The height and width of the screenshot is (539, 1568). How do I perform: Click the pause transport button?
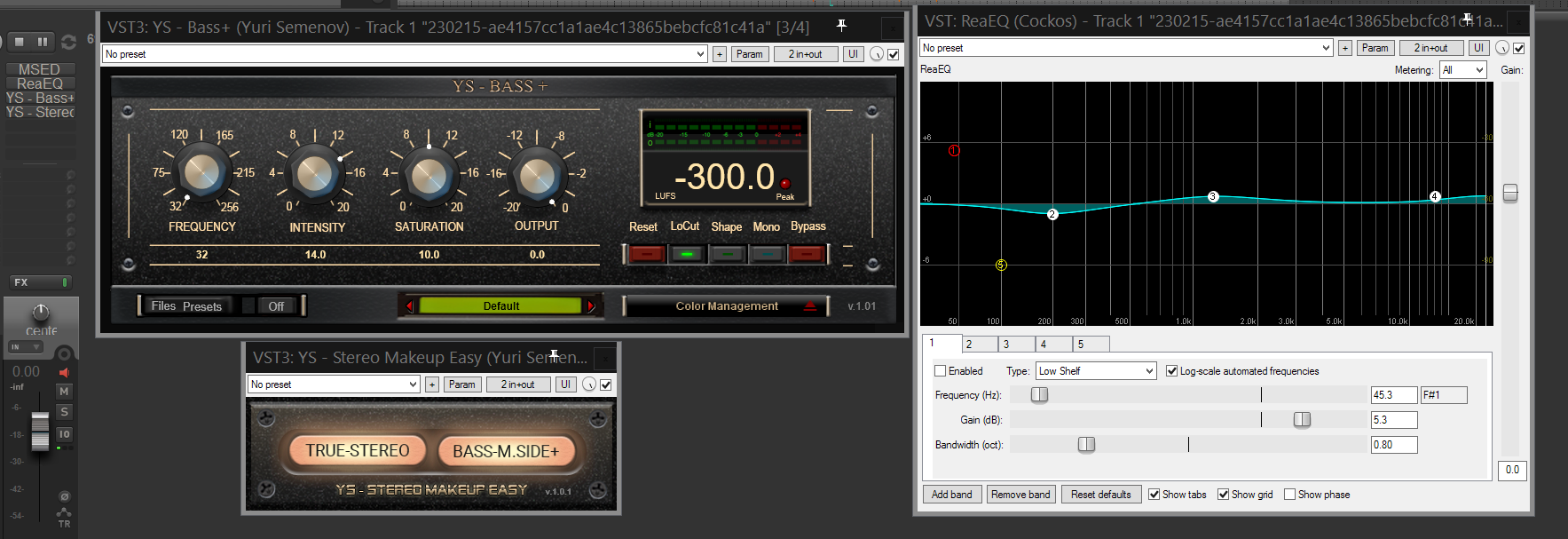[43, 41]
